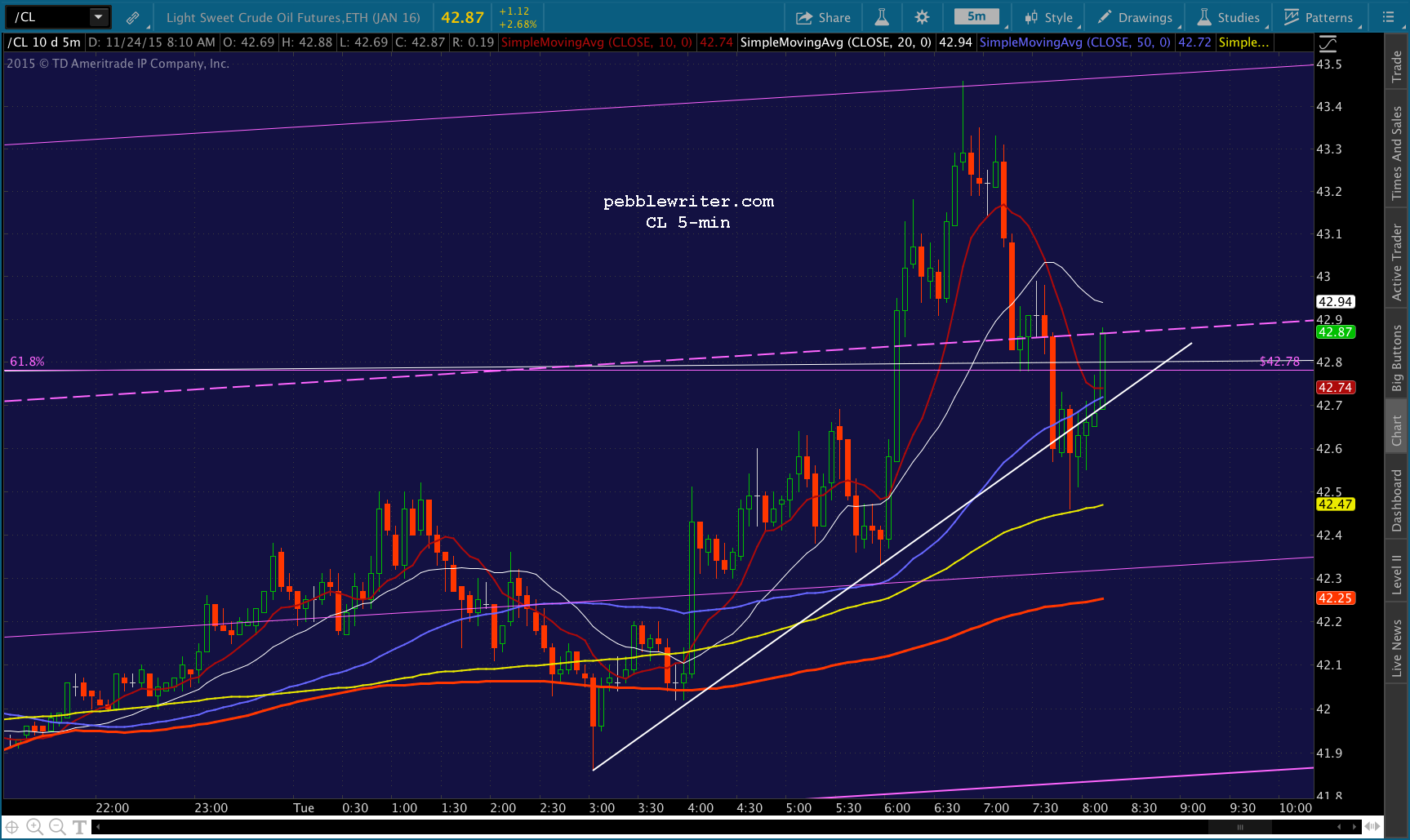This screenshot has width=1410, height=840.
Task: Click the 5m timeframe button
Action: click(976, 16)
